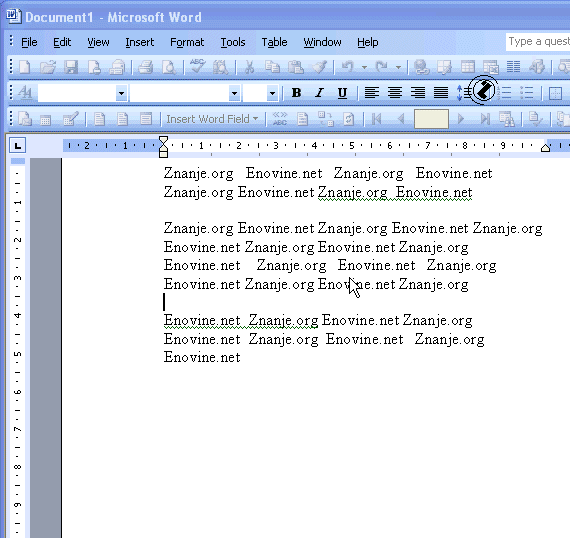The image size is (570, 538).
Task: Insert a Microsoft Excel worksheet
Action: [491, 67]
